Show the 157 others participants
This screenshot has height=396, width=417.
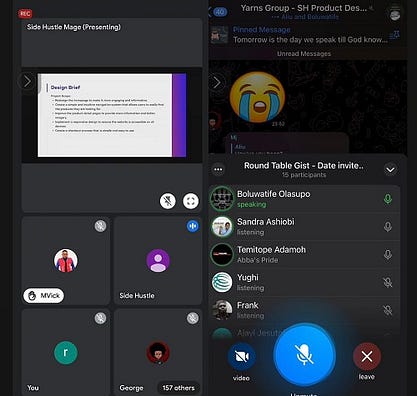(178, 388)
